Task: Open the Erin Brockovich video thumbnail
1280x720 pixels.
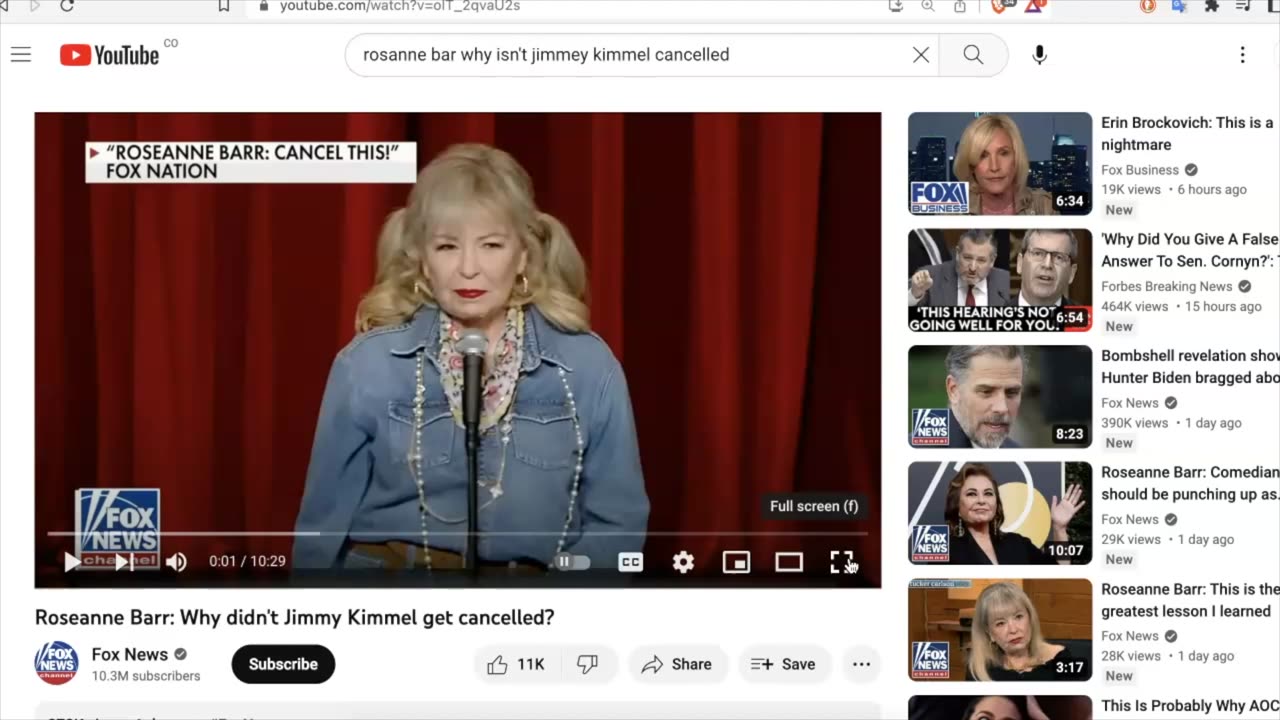Action: [1000, 163]
